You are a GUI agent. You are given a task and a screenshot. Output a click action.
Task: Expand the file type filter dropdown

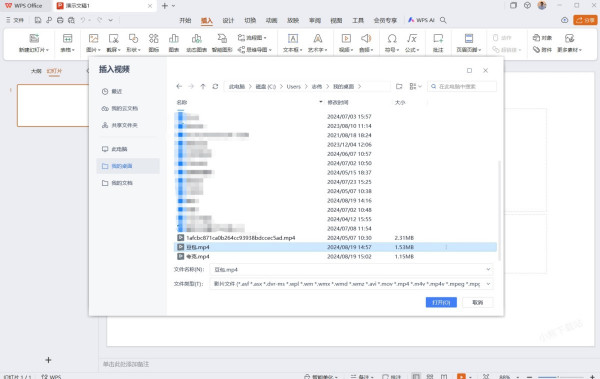[x=488, y=284]
